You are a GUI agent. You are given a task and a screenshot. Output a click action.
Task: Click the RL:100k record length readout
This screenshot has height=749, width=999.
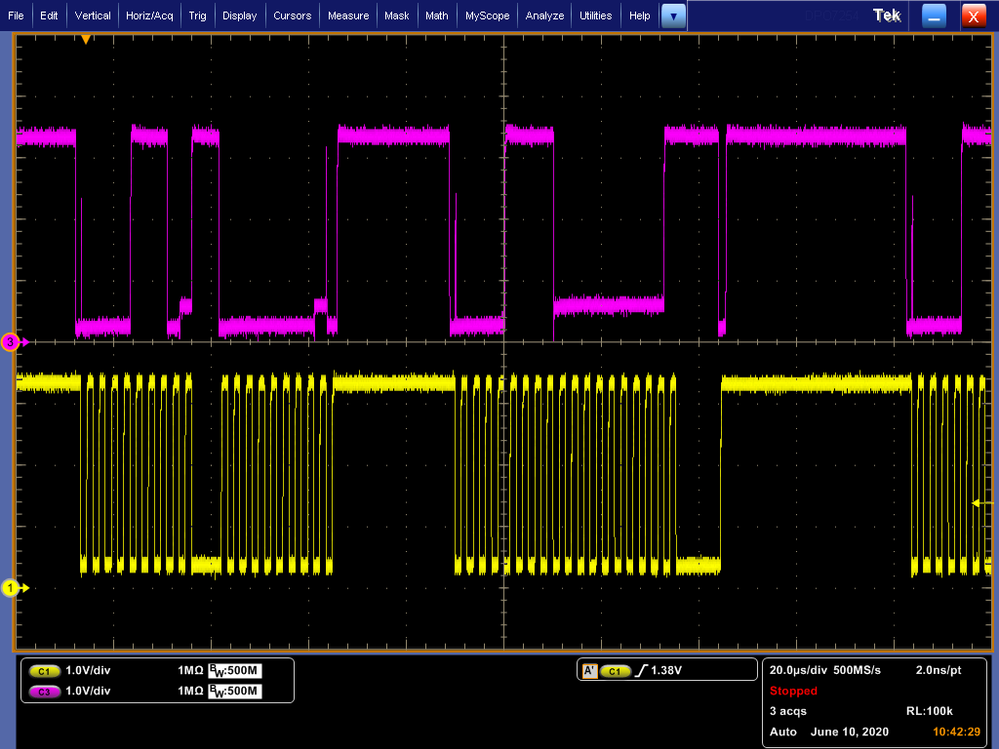pos(929,711)
